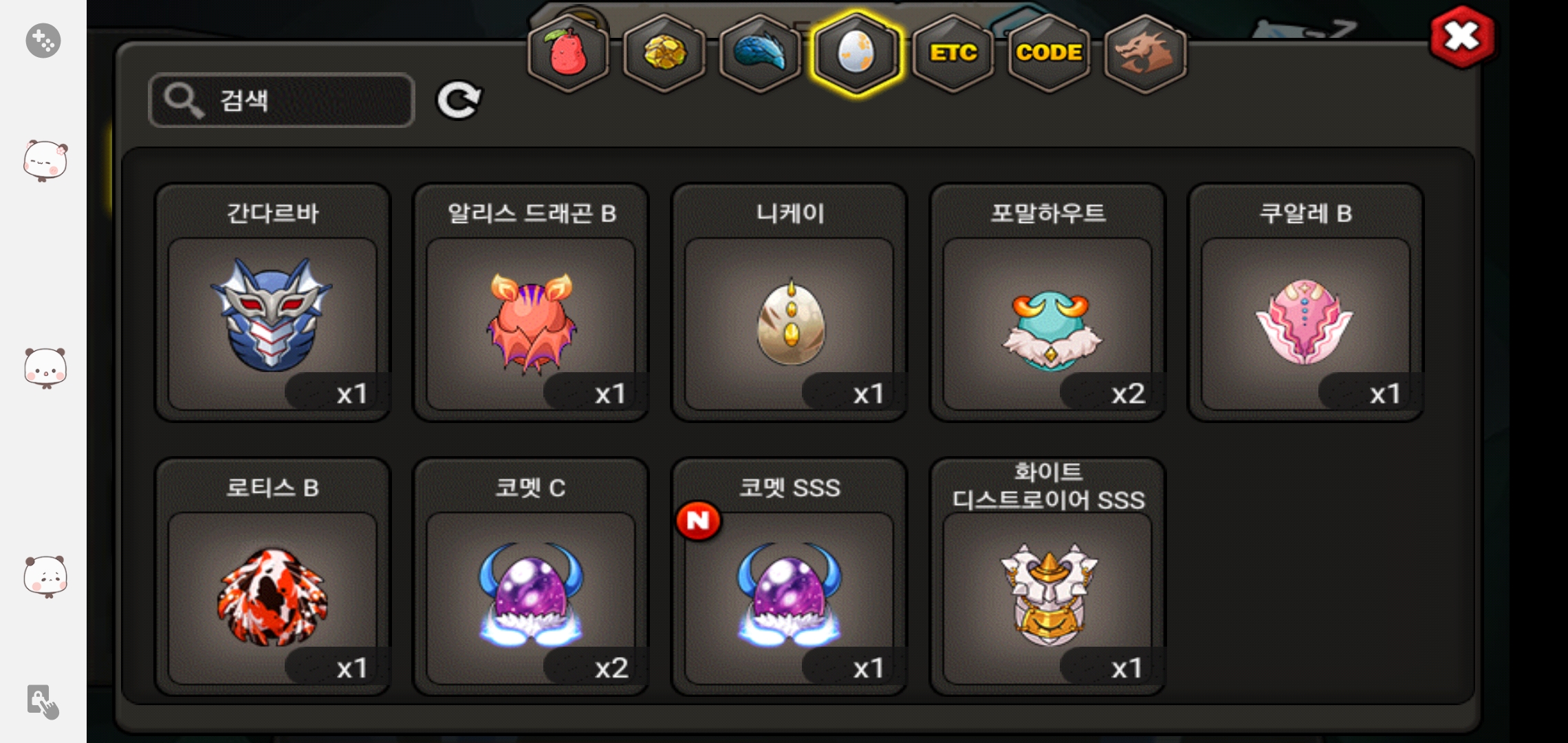Open the new 코멧 SSS egg
1568x743 pixels.
790,577
